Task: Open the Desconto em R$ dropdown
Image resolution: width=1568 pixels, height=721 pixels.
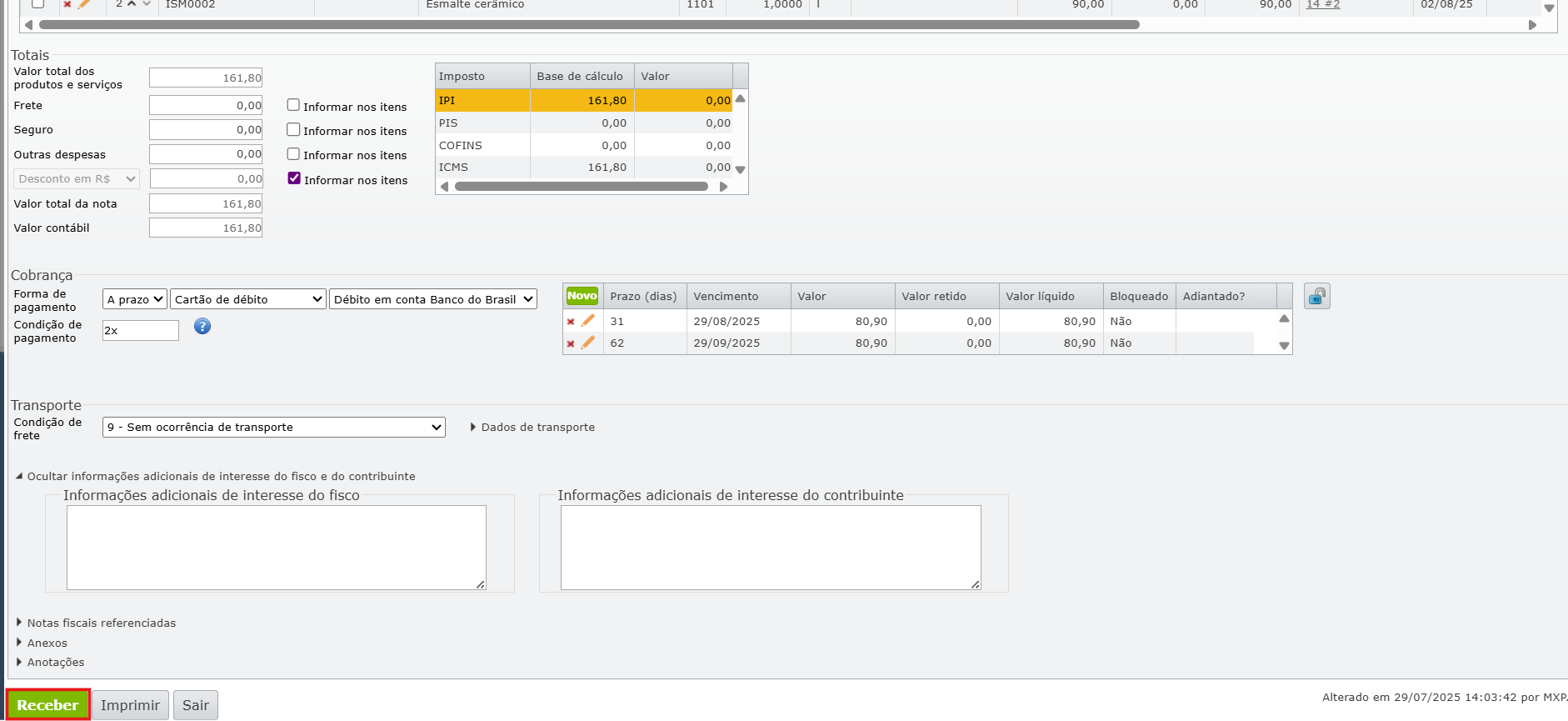Action: coord(77,179)
